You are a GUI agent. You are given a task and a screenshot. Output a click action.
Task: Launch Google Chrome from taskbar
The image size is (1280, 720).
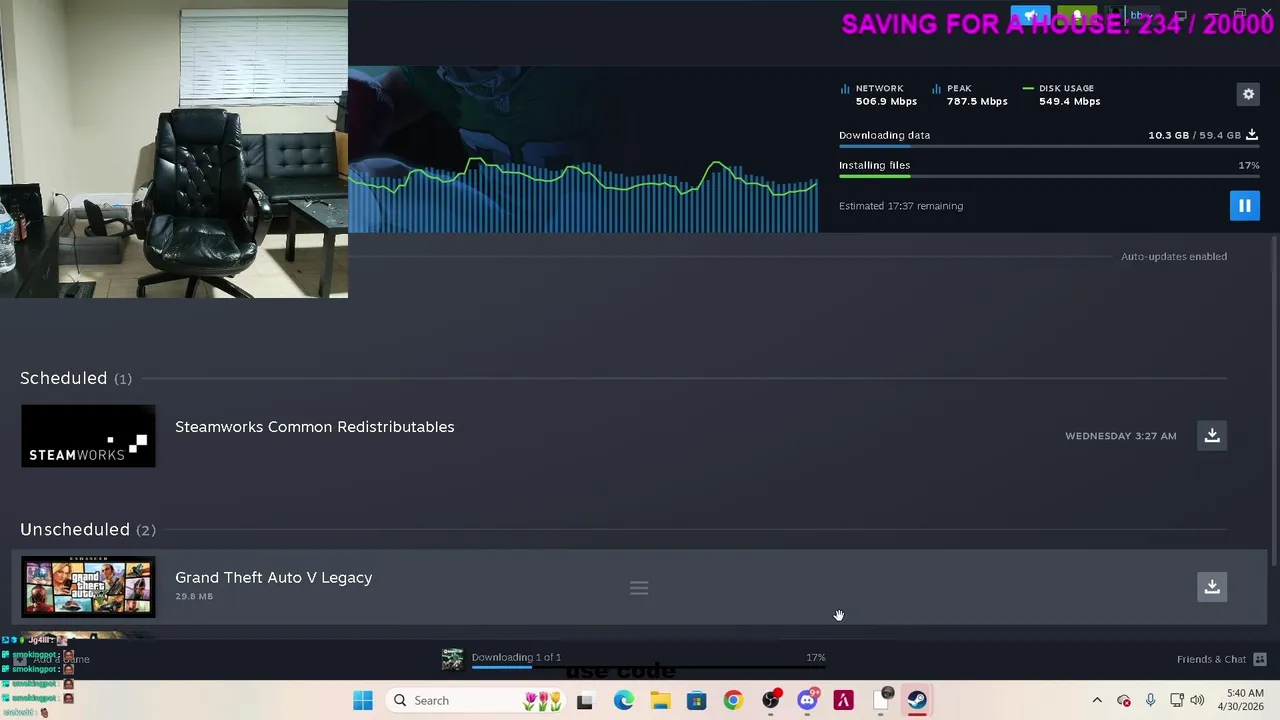coord(733,700)
